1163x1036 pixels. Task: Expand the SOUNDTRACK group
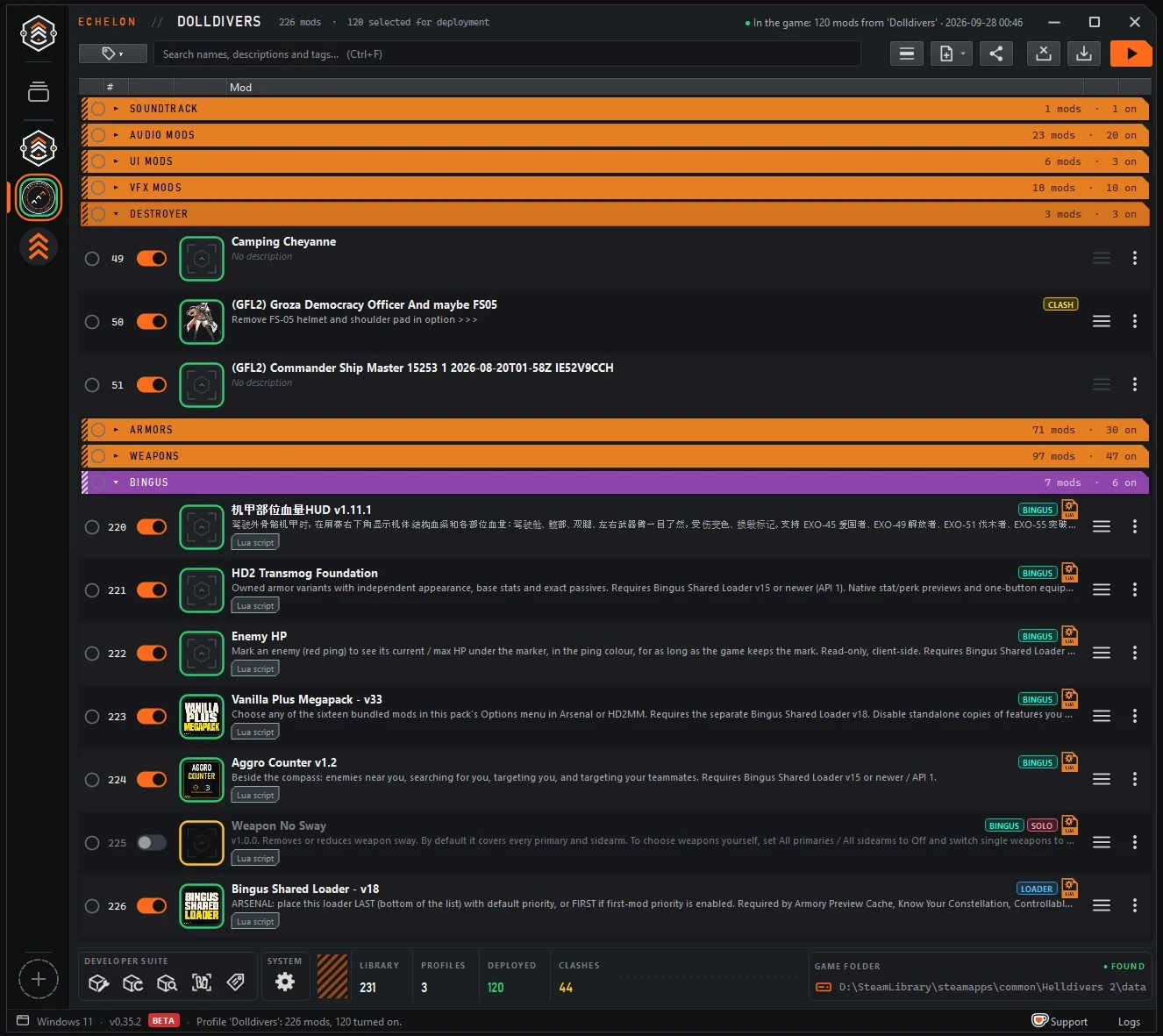116,109
